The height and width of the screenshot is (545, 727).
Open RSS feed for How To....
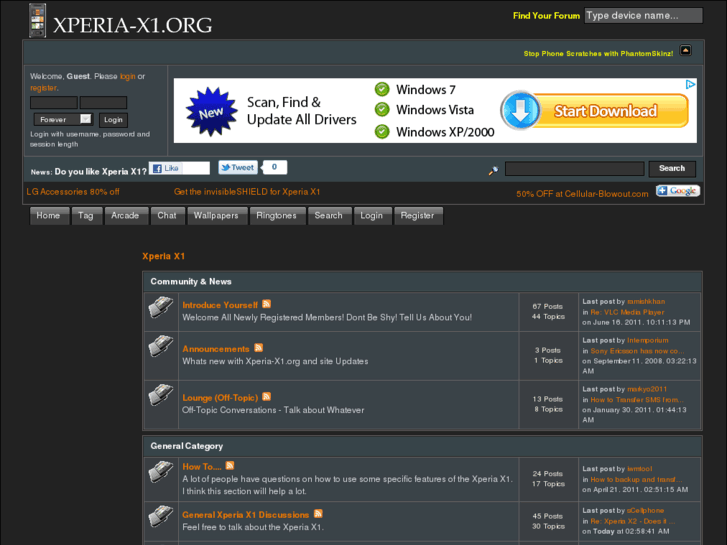click(230, 465)
